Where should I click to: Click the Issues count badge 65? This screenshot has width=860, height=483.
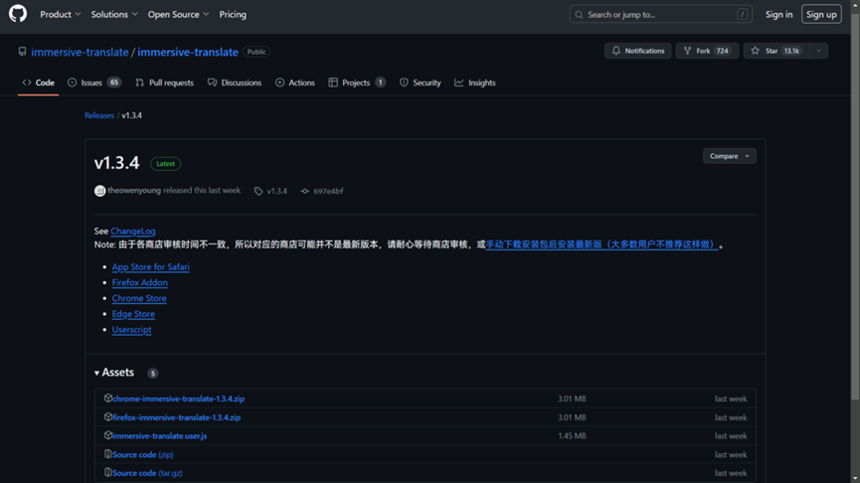pyautogui.click(x=114, y=83)
